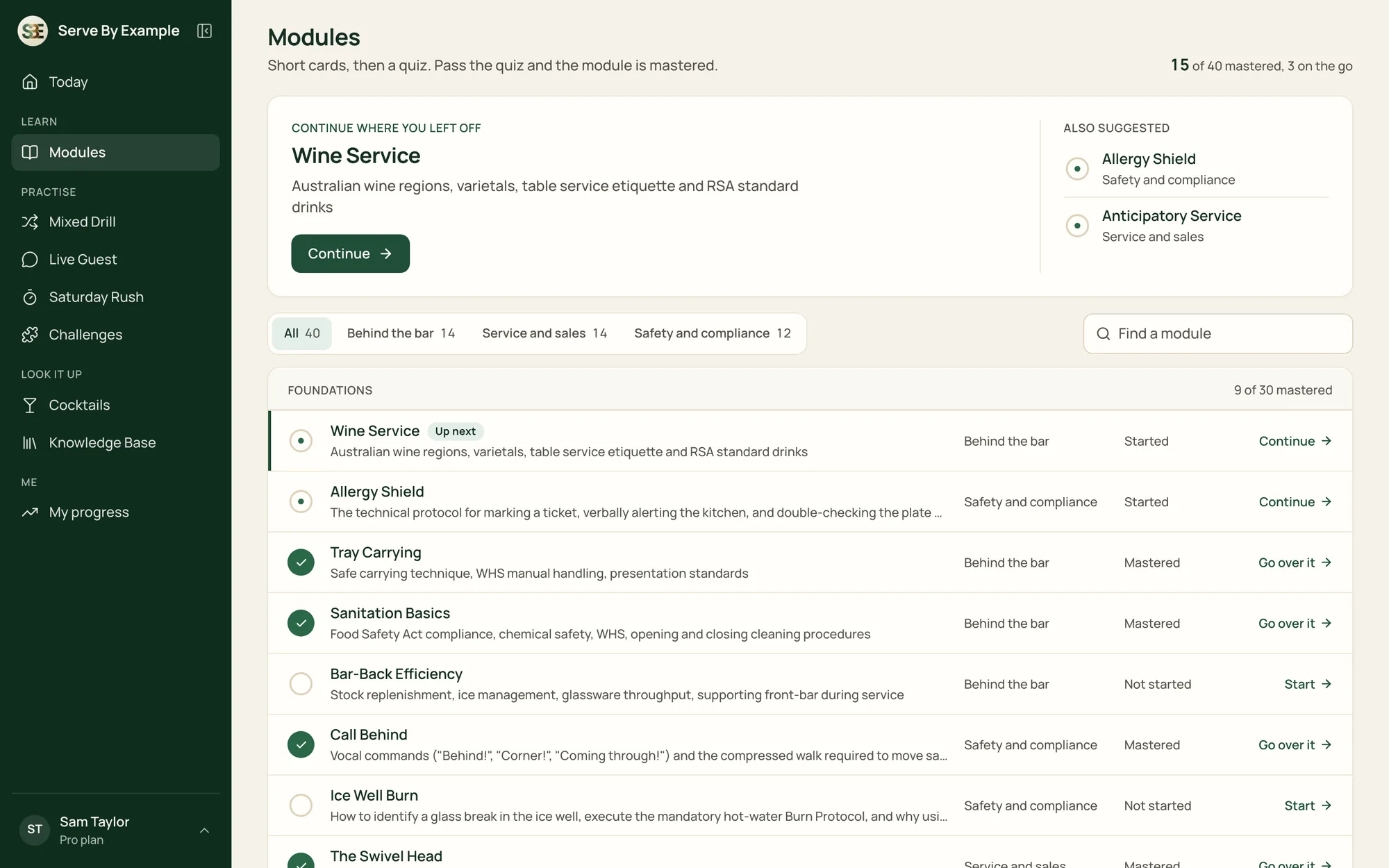Click the Serve By Example logo

(33, 31)
